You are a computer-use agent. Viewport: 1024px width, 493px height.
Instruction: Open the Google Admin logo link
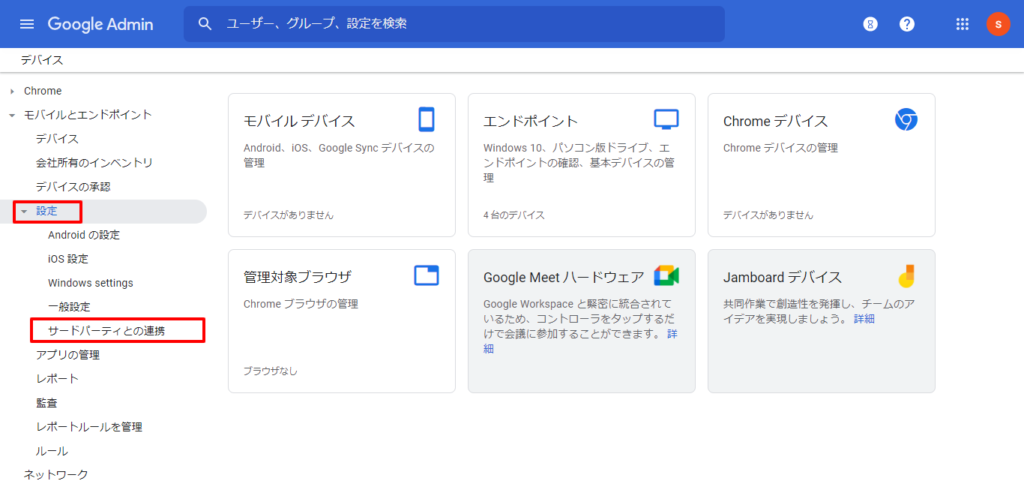tap(100, 24)
